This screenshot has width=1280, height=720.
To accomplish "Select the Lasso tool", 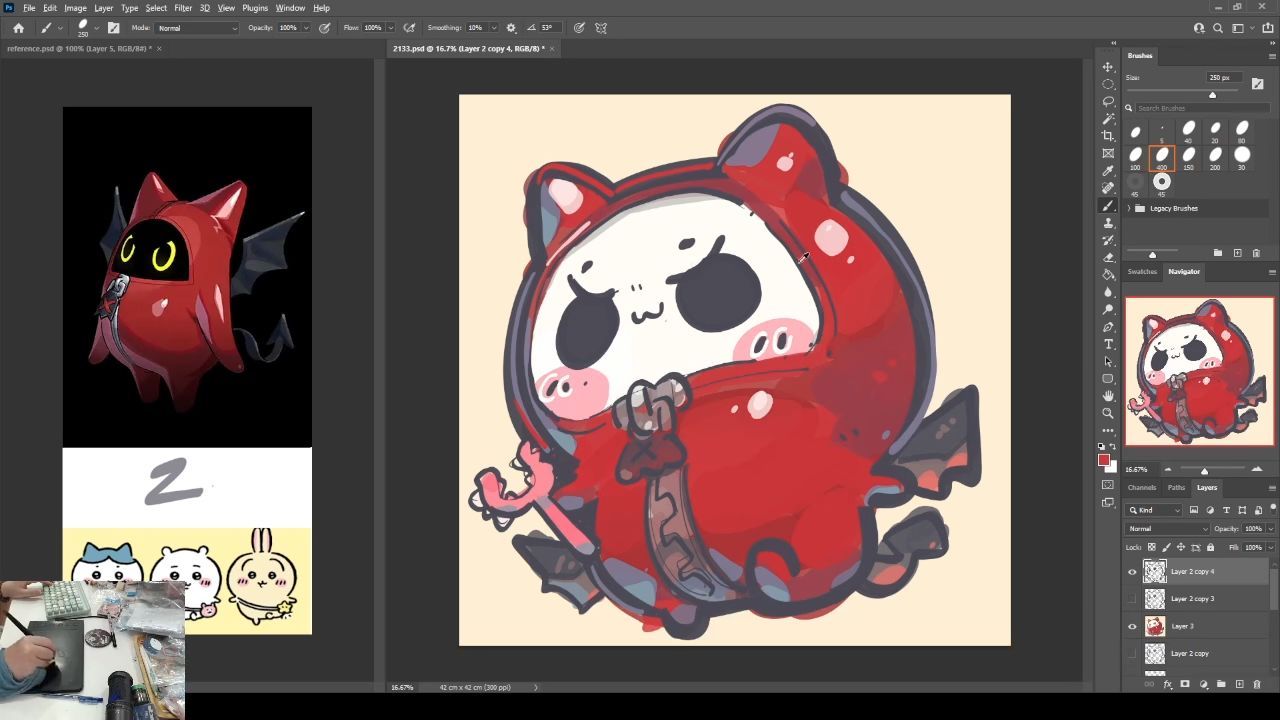I will (1108, 101).
